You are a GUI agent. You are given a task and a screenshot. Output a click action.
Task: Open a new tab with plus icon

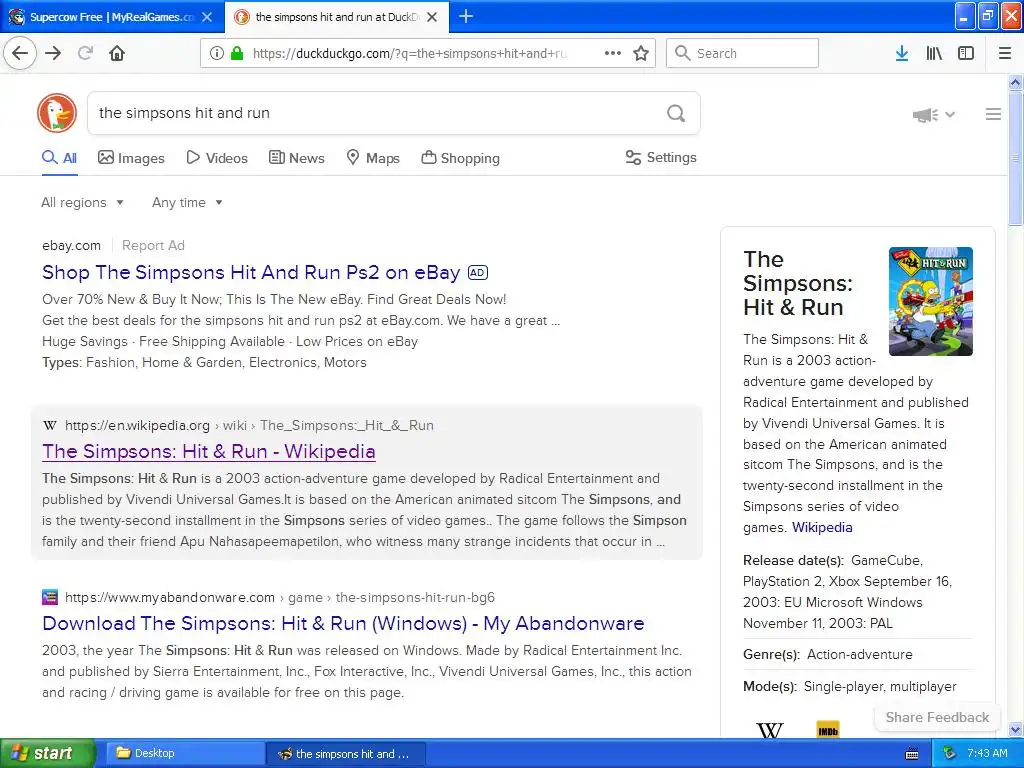pos(466,16)
